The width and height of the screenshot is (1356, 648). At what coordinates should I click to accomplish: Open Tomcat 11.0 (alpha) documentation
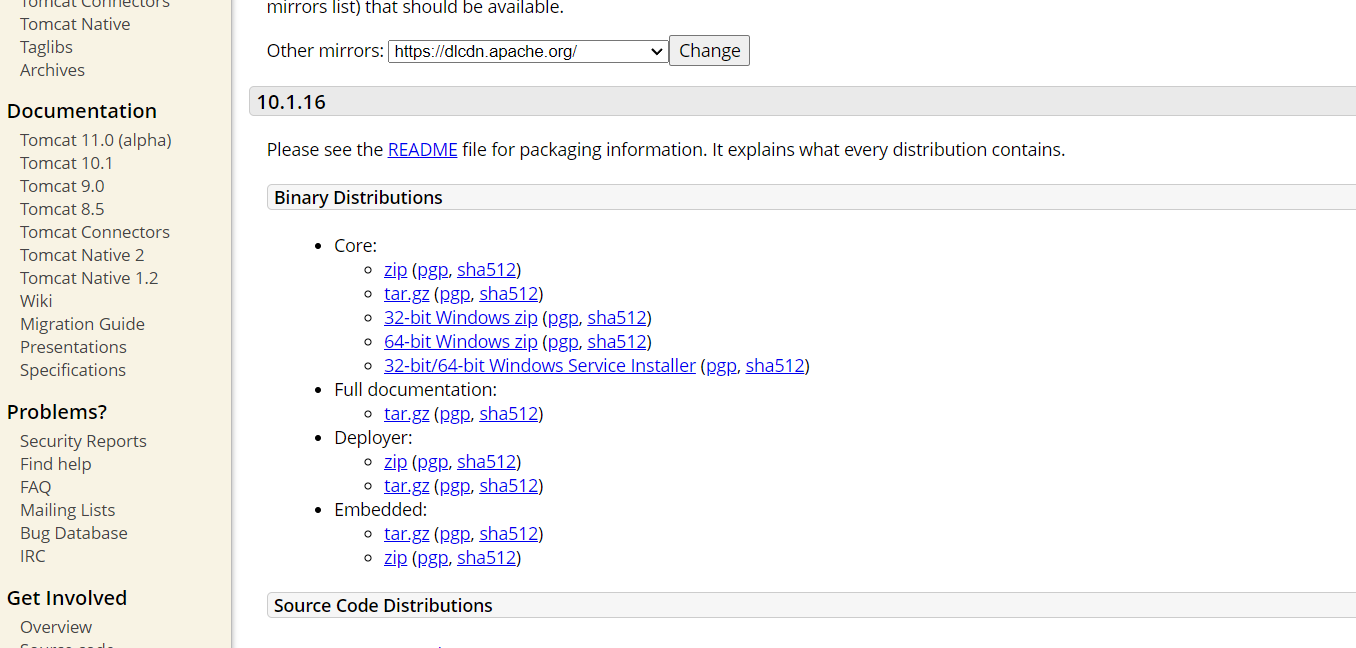click(x=96, y=140)
